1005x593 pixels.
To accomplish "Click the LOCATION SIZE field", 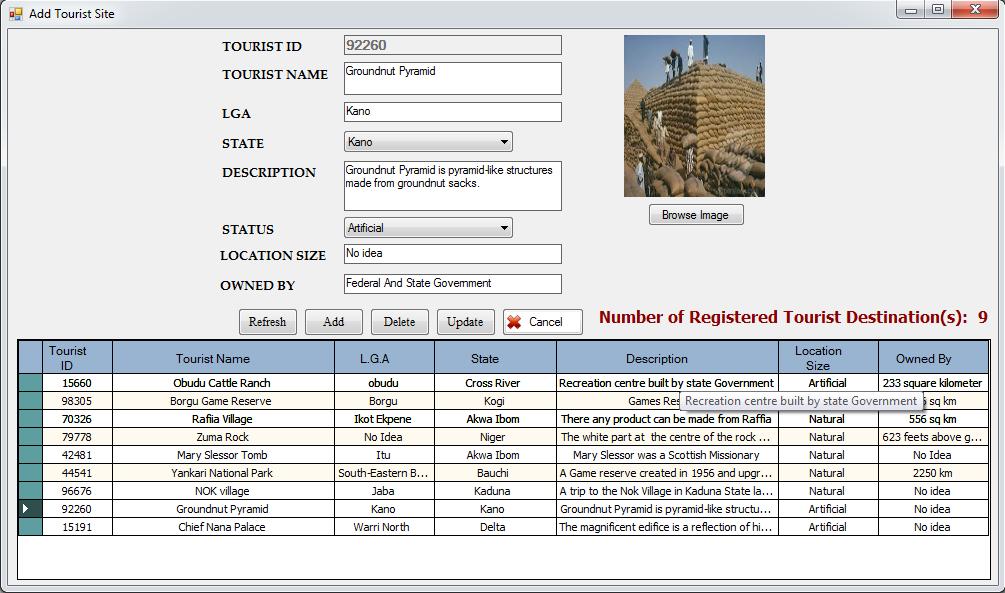I will [x=452, y=254].
